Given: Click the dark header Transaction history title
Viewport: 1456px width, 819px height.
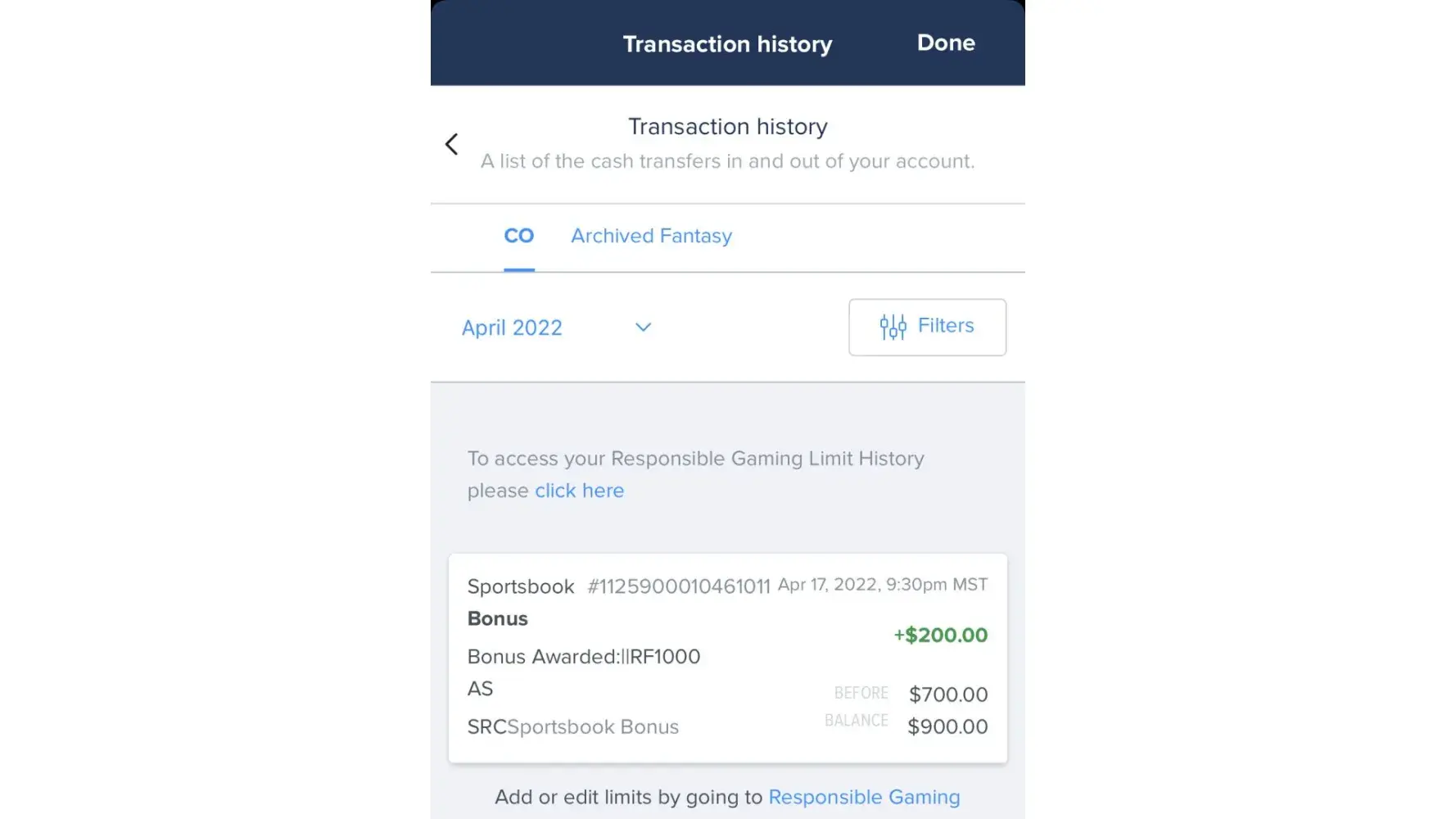Looking at the screenshot, I should (727, 44).
